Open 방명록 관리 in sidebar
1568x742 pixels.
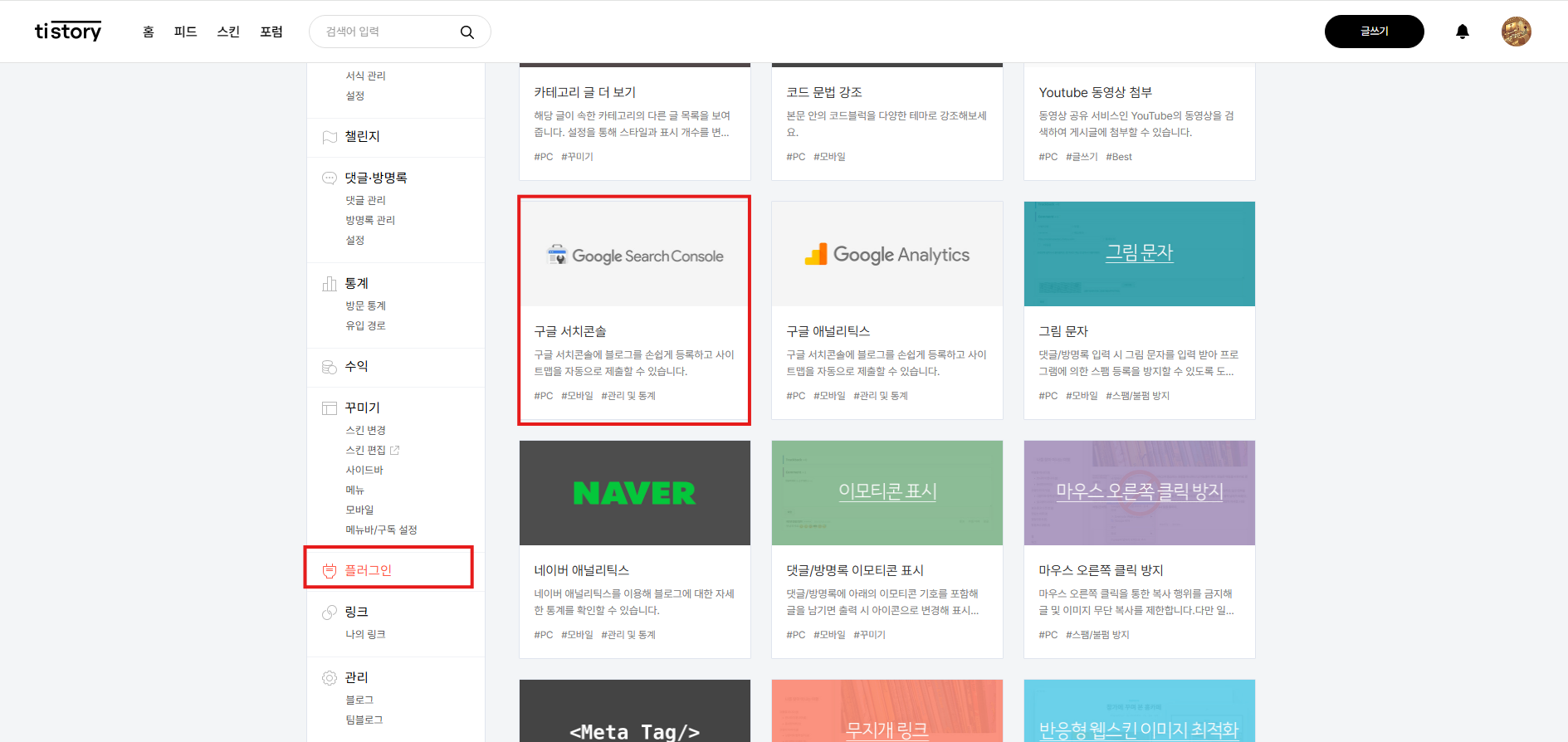(x=370, y=220)
